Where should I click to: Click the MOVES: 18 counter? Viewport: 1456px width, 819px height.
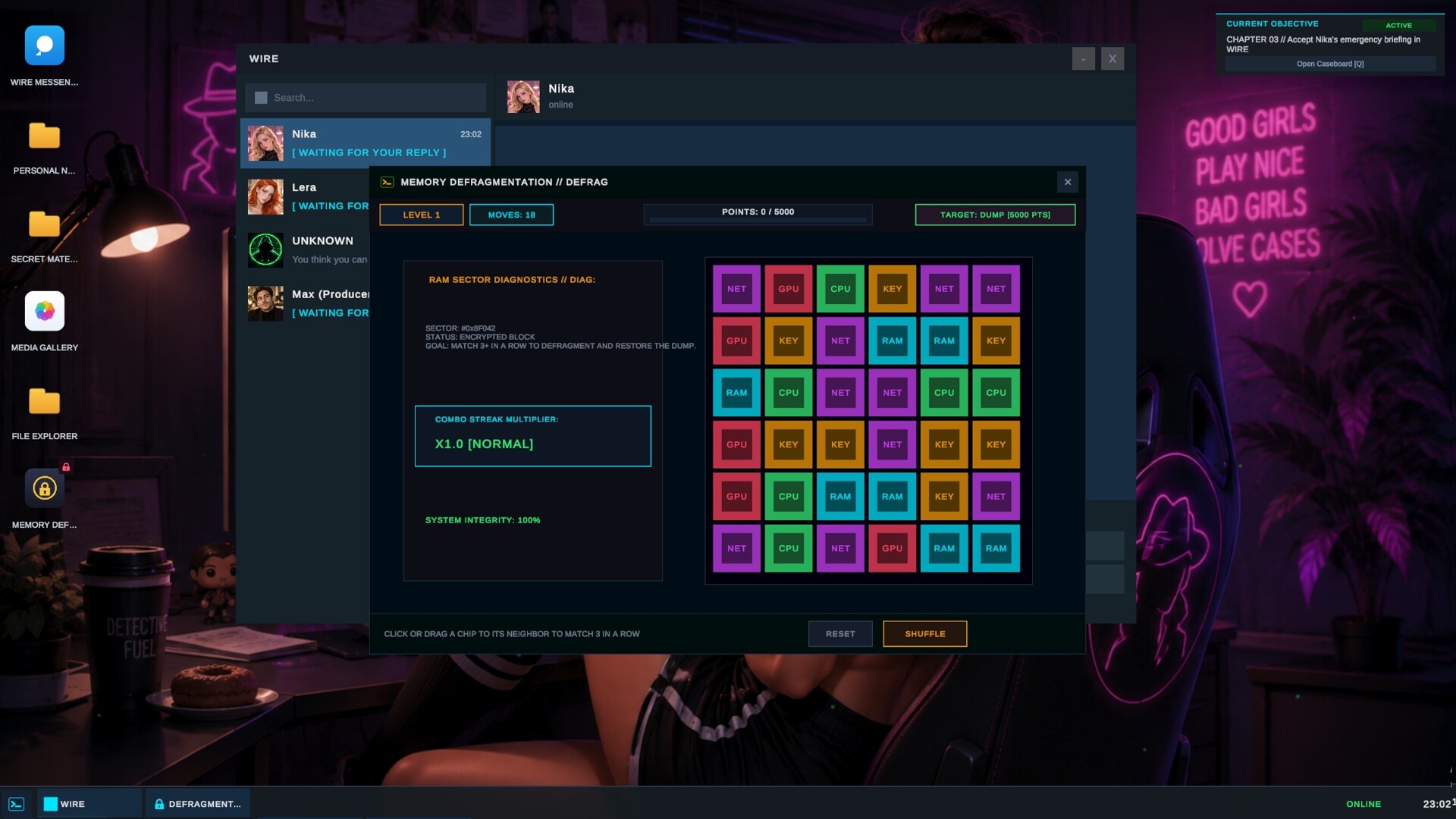coord(511,215)
